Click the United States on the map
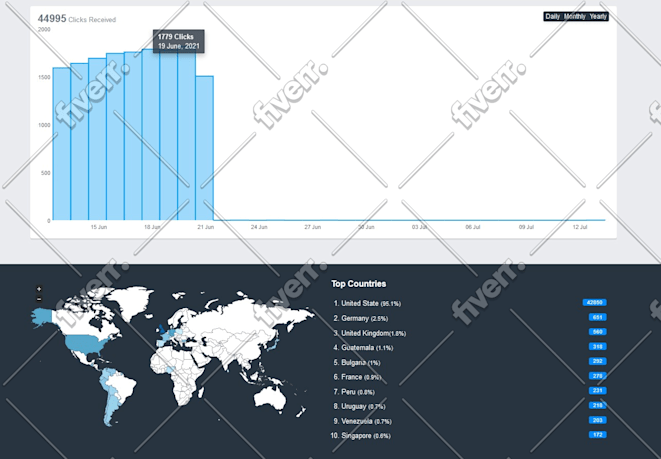 86,344
